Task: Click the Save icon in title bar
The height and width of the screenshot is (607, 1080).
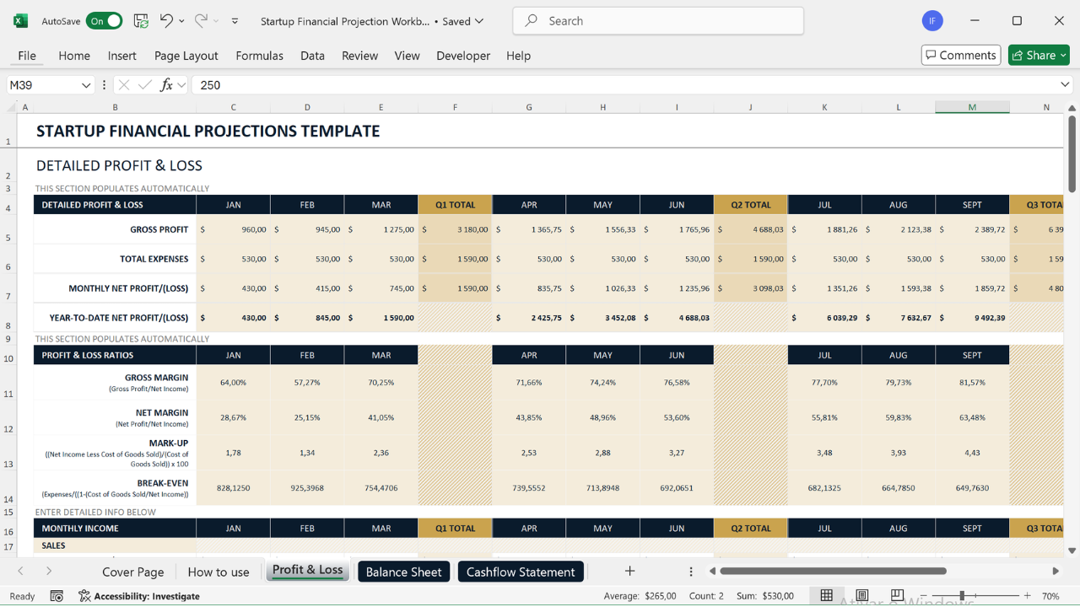Action: [x=141, y=21]
